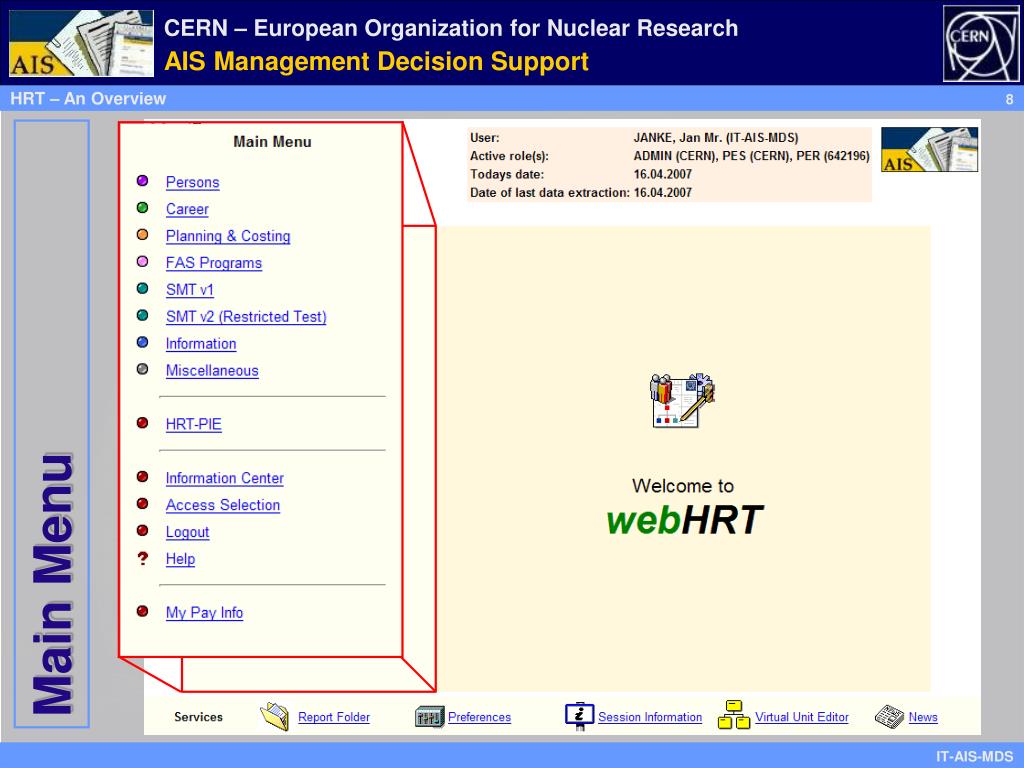The image size is (1024, 768).
Task: Click the teal bullet beside SMT v2 (Restricted Test)
Action: click(x=142, y=315)
